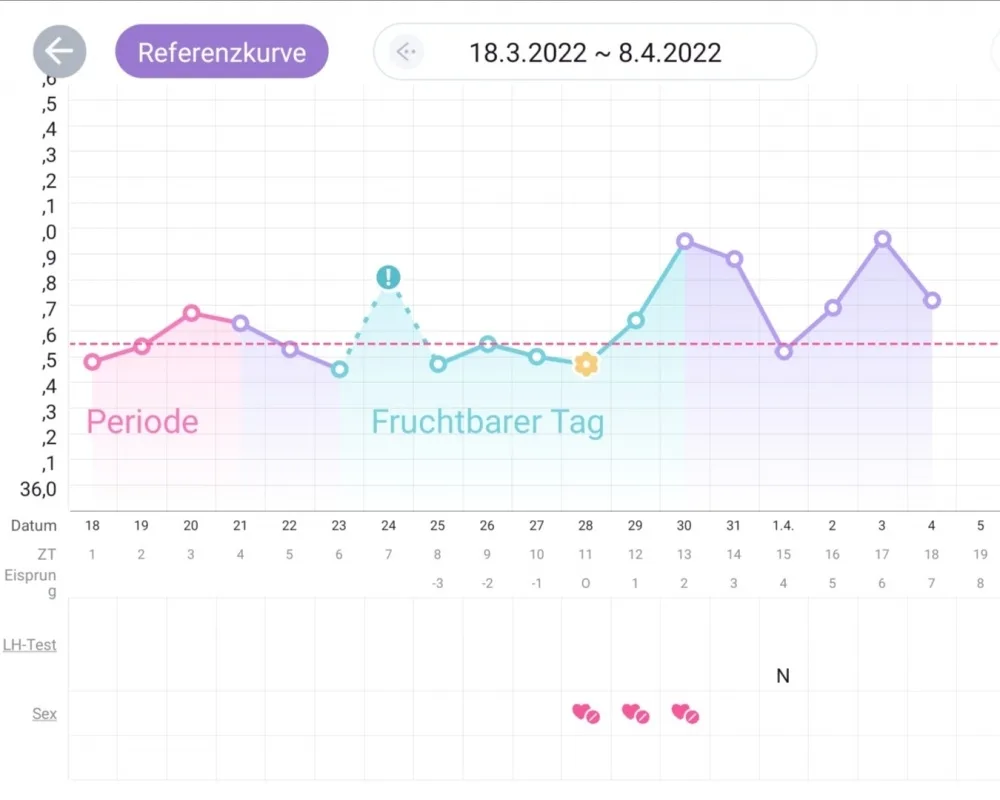
Task: Open date range 18.3.2022 ~ 8.4.2022
Action: tap(595, 52)
